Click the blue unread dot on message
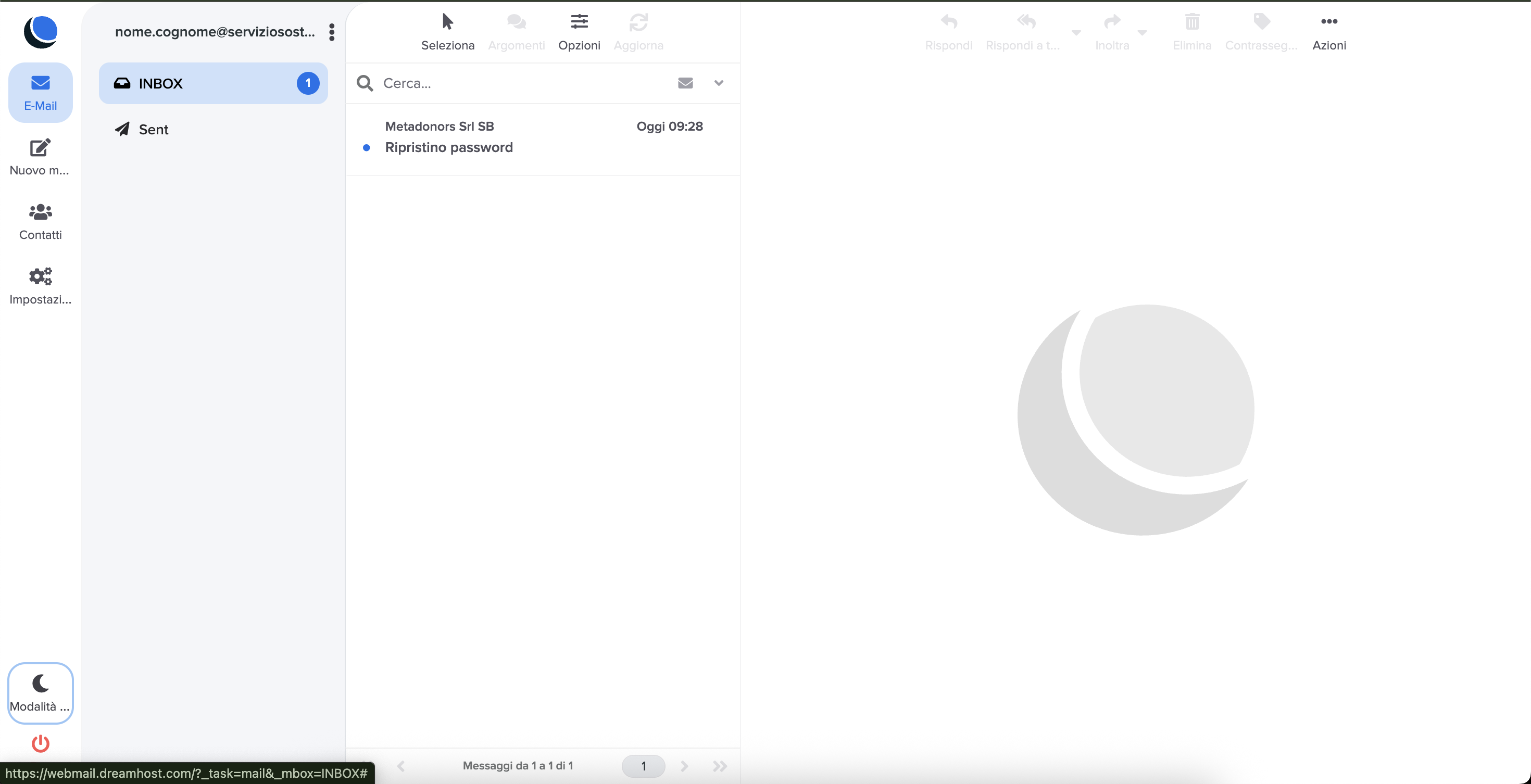The image size is (1531, 784). pyautogui.click(x=366, y=147)
